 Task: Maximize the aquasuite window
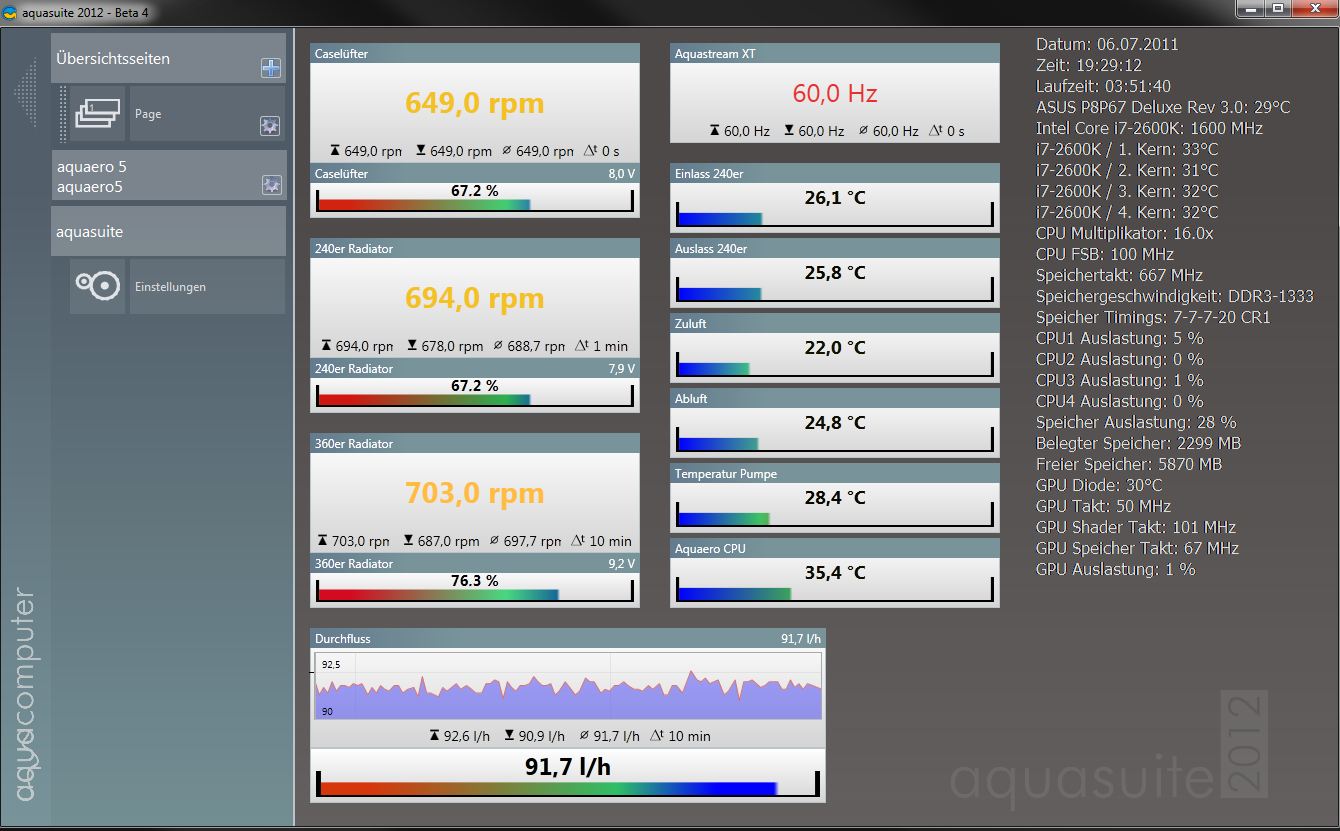[1278, 9]
